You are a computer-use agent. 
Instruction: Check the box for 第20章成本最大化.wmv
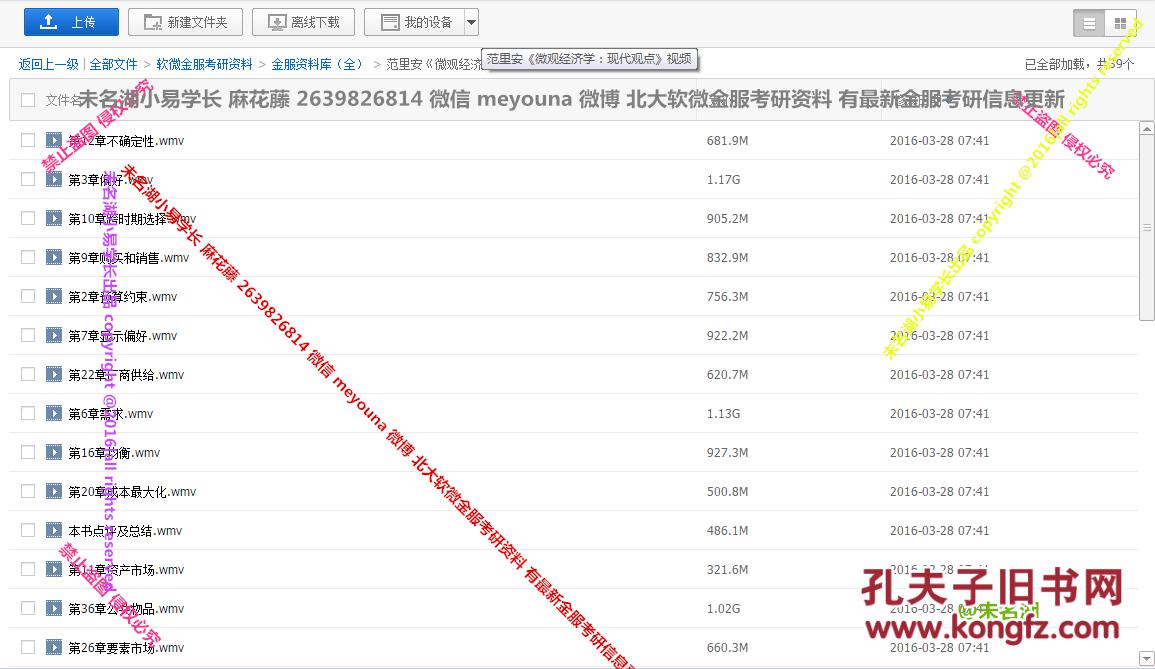pos(28,491)
